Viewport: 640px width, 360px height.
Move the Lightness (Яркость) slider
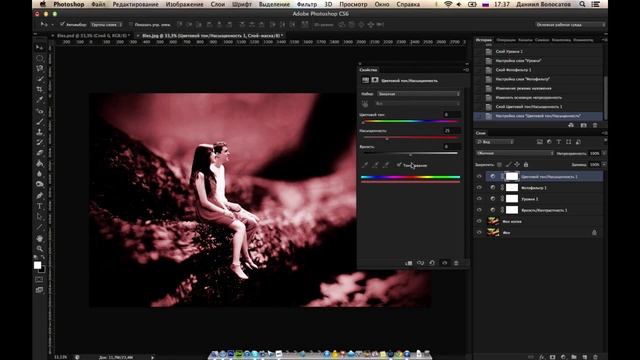click(x=411, y=154)
